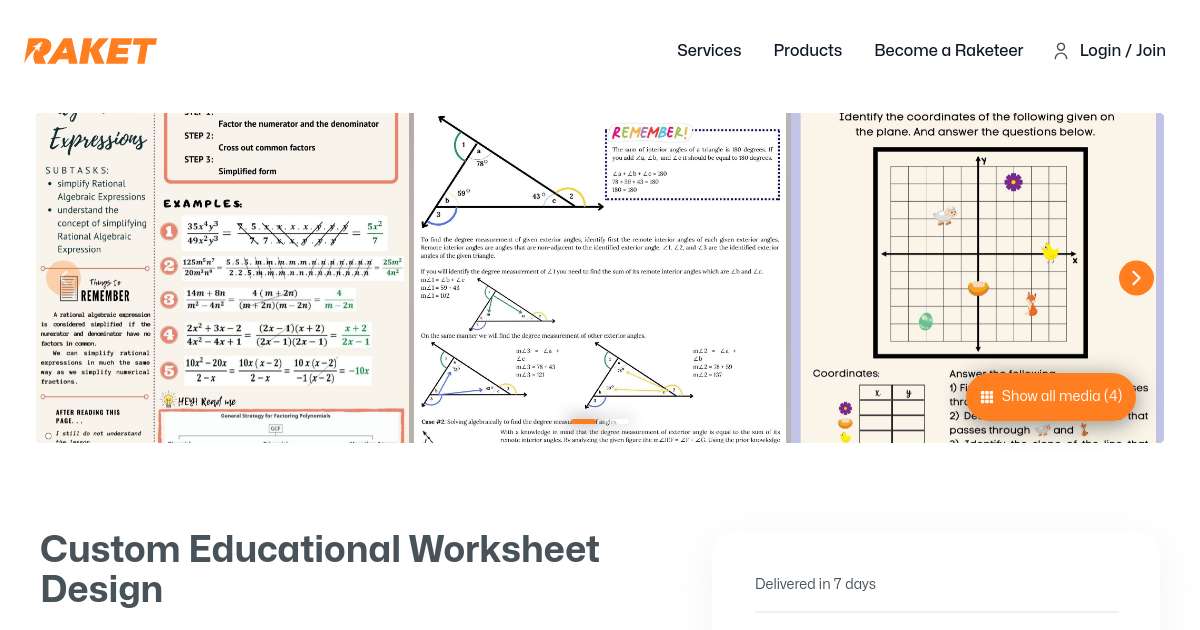
Task: Open the rational expressions worksheet image
Action: click(222, 277)
